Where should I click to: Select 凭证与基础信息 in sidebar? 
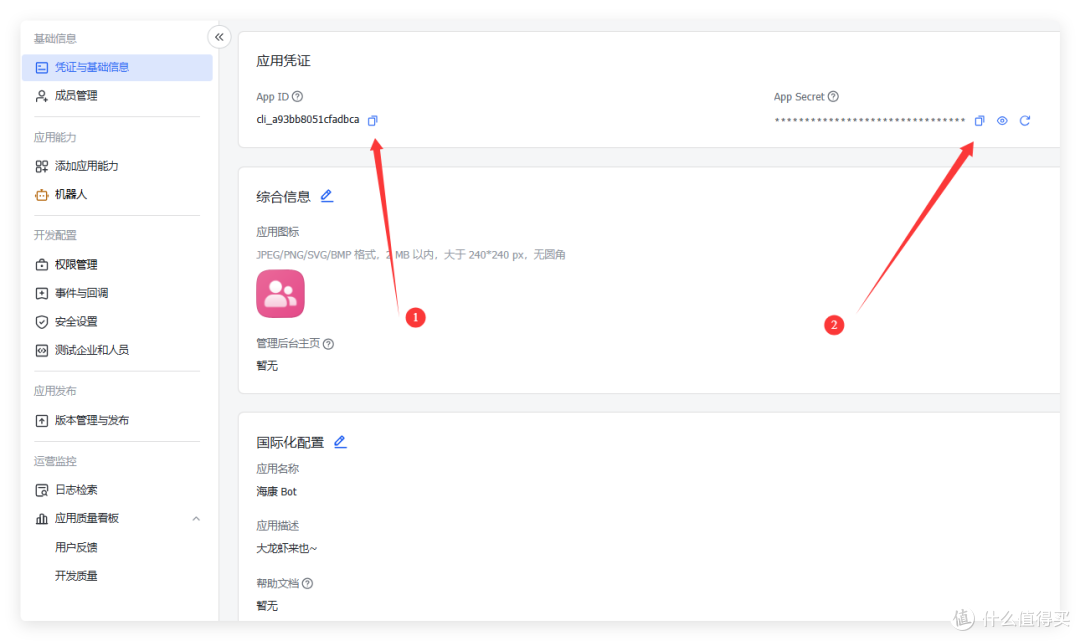(117, 67)
